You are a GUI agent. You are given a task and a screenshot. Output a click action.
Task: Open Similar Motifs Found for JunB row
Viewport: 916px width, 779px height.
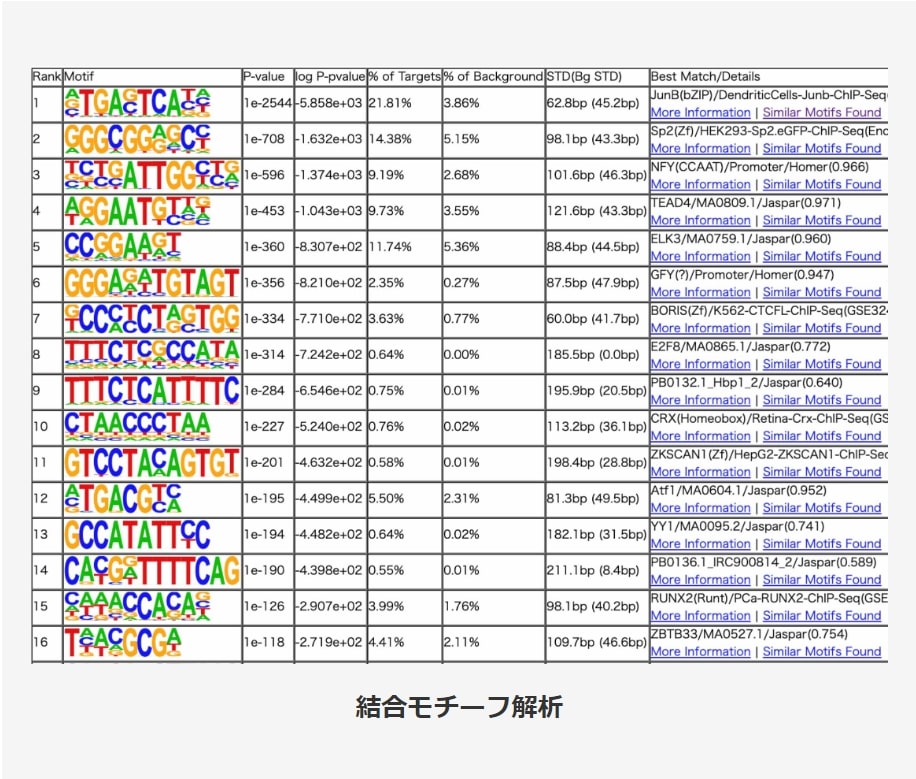(x=822, y=112)
